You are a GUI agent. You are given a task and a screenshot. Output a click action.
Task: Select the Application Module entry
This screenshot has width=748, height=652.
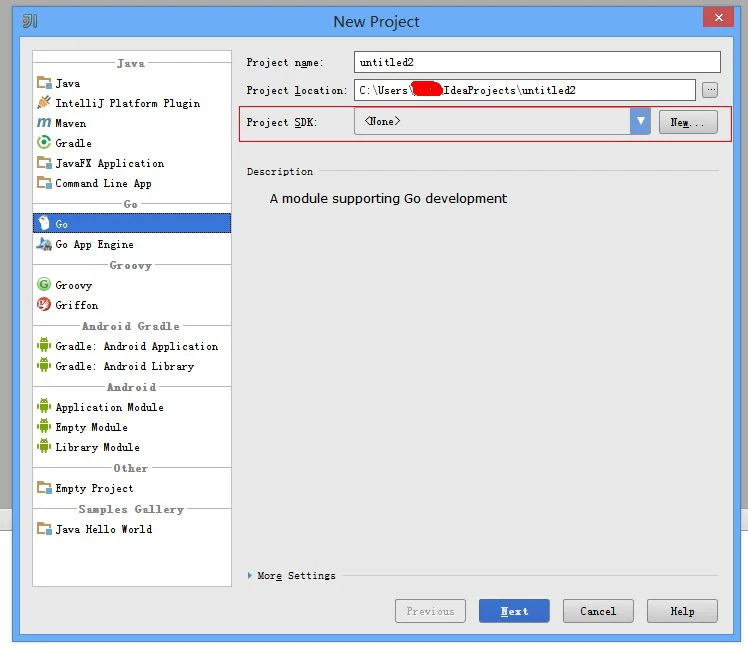[110, 407]
